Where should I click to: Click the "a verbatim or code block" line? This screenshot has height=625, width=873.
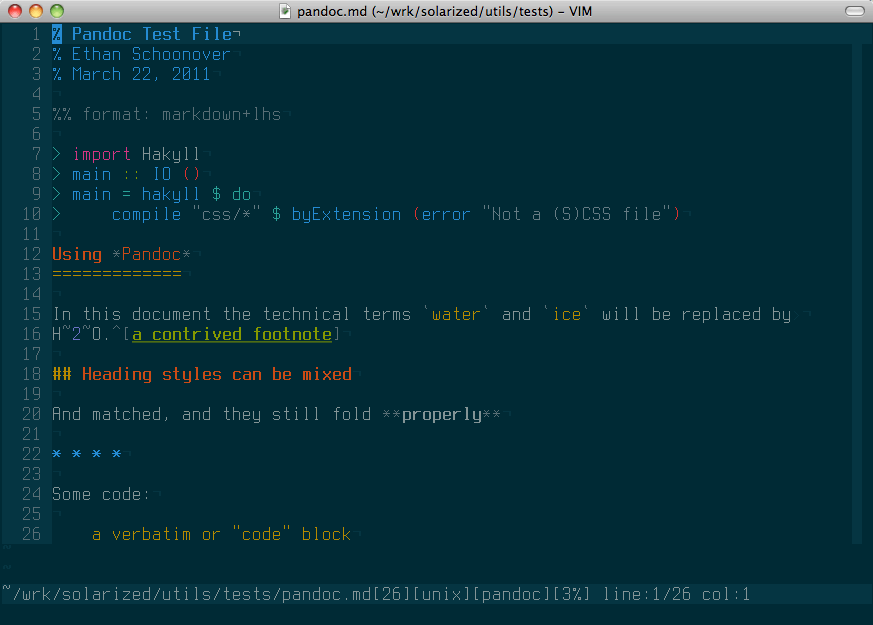(x=221, y=534)
